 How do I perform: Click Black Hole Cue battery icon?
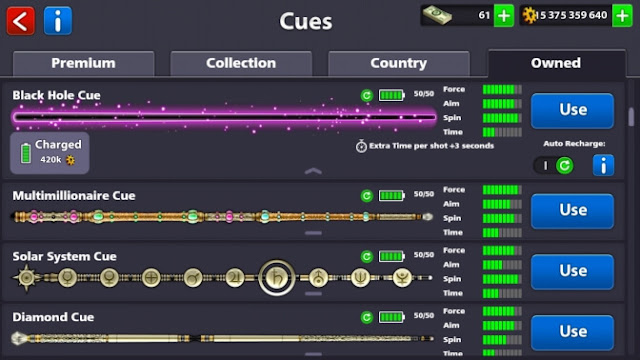(391, 96)
